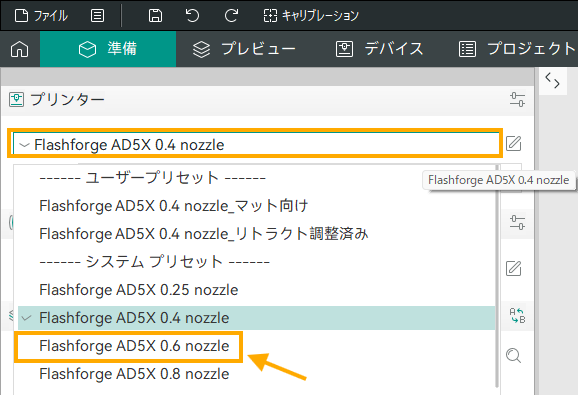
Task: Switch to the デバイス tab
Action: pyautogui.click(x=379, y=49)
